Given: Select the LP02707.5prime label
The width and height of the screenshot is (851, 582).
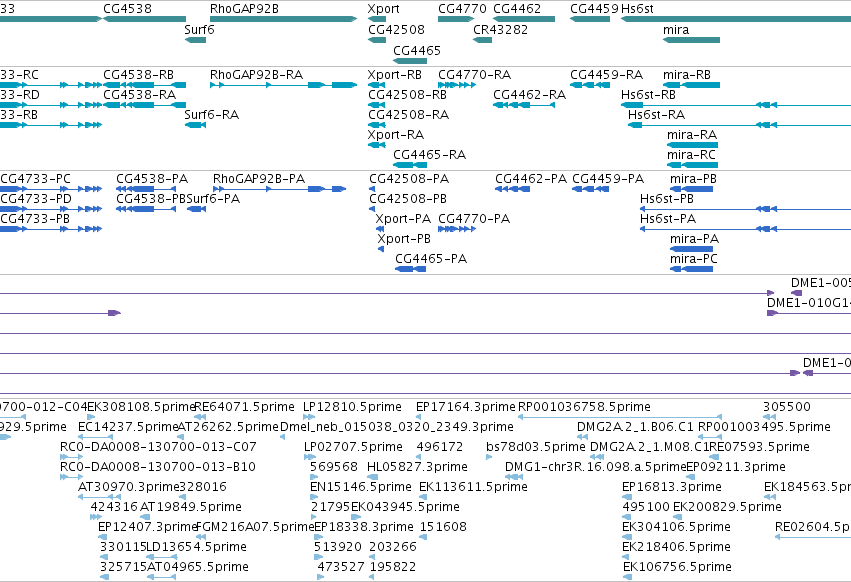Looking at the screenshot, I should point(353,447).
